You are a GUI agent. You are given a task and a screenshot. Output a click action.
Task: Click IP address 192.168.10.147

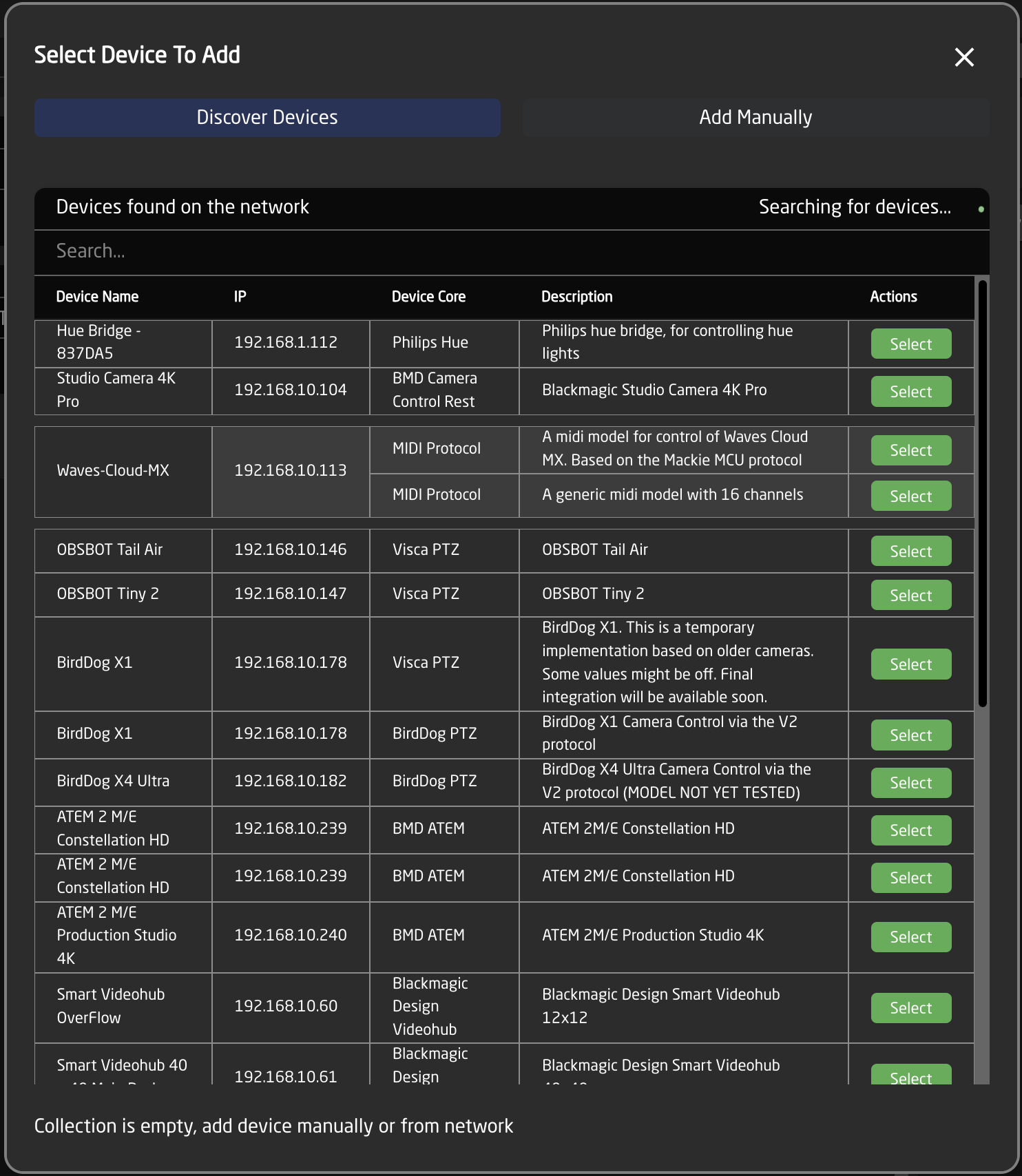291,594
